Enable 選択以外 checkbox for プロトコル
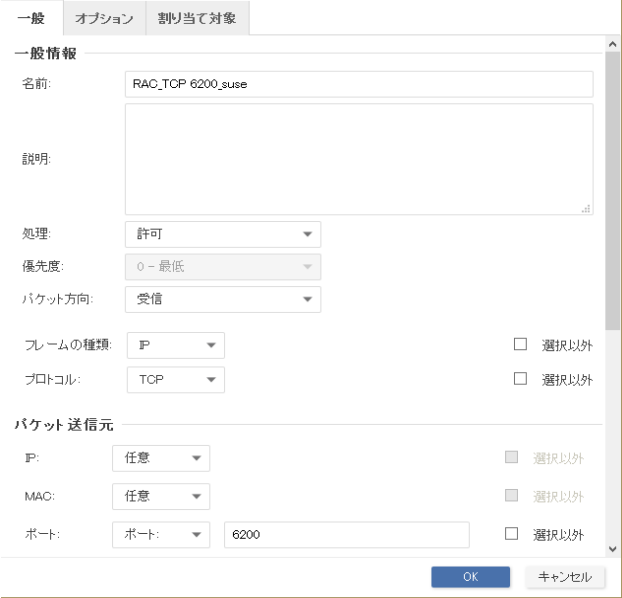The image size is (622, 598). pyautogui.click(x=519, y=379)
